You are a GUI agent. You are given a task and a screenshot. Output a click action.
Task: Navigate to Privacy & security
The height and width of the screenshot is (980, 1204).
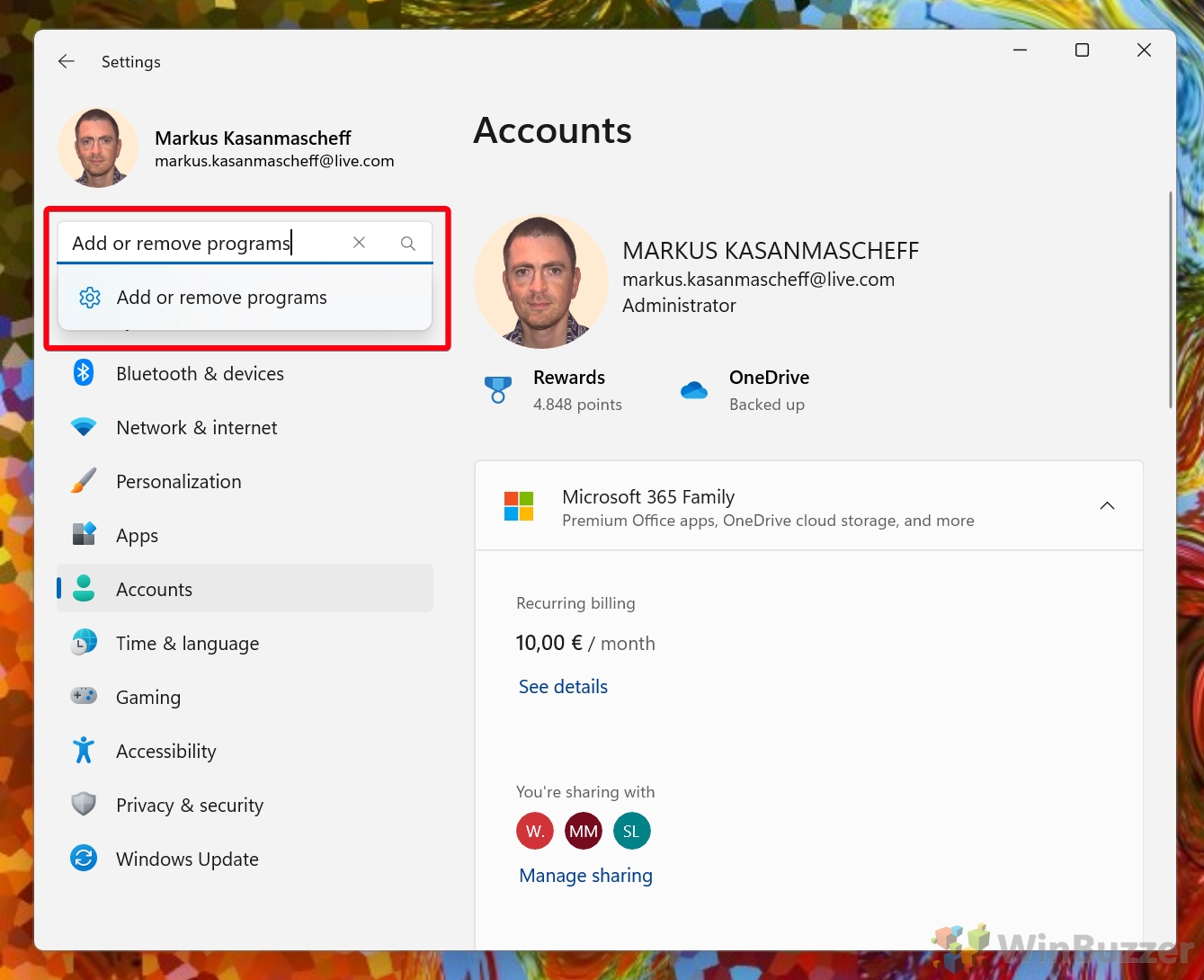(x=190, y=806)
